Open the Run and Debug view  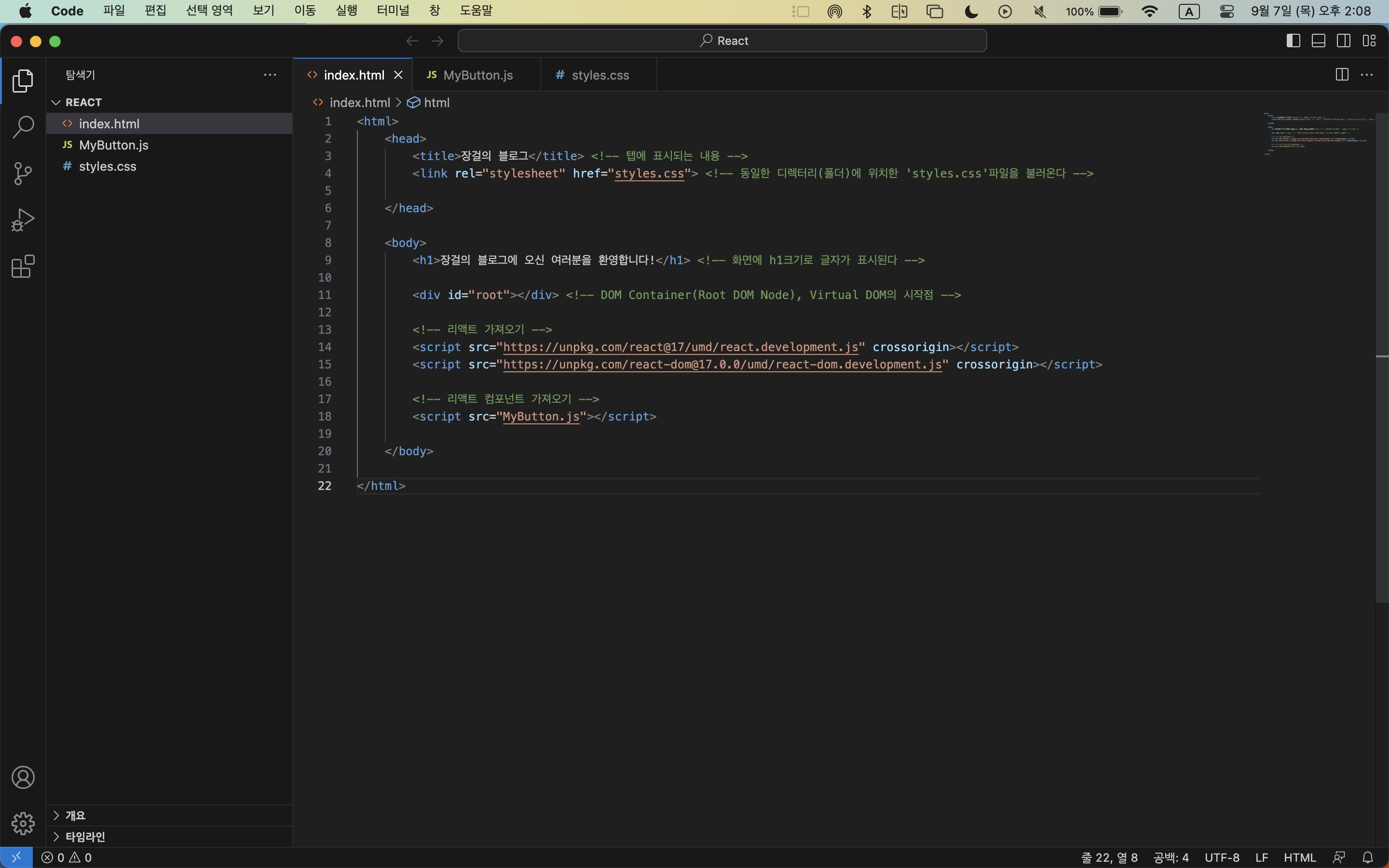(x=23, y=220)
